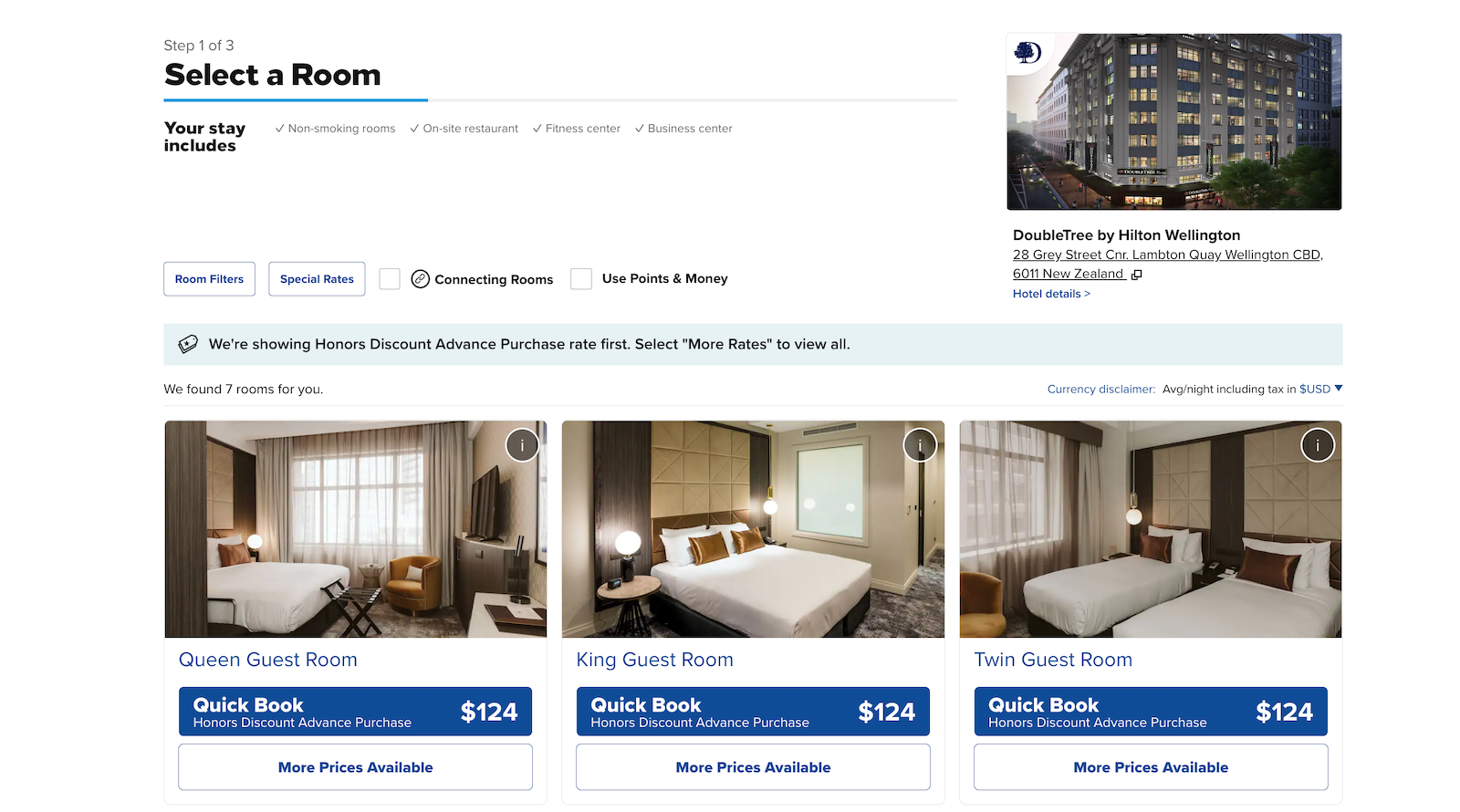
Task: View more prices for Twin Guest Room
Action: [x=1151, y=767]
